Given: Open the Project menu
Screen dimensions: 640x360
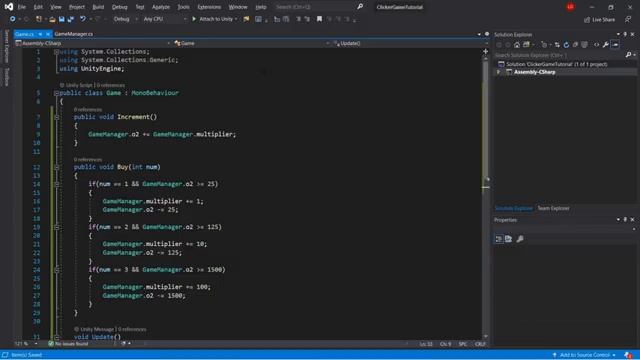Looking at the screenshot, I should 77,7.
